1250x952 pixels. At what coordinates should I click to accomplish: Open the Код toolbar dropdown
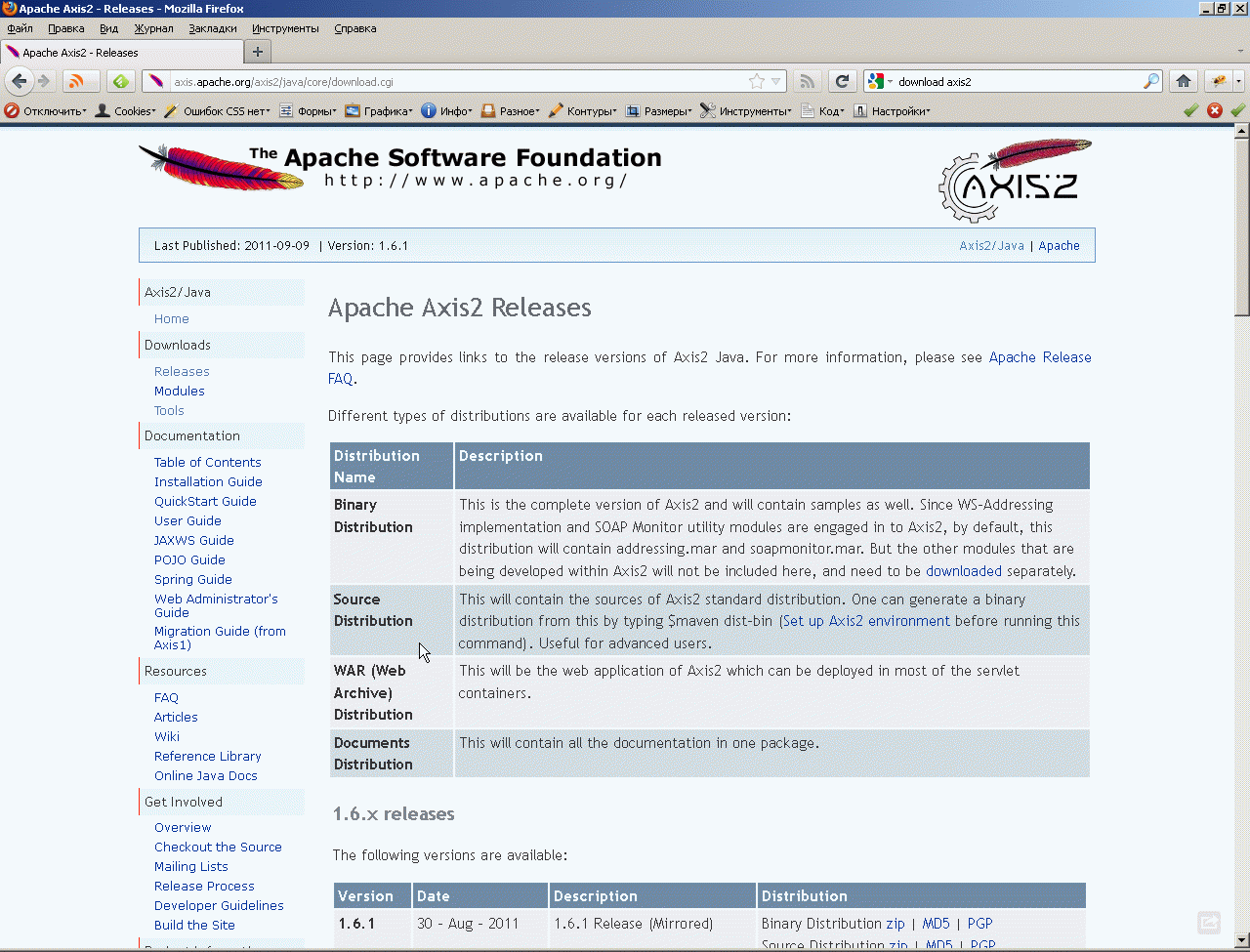tap(822, 111)
